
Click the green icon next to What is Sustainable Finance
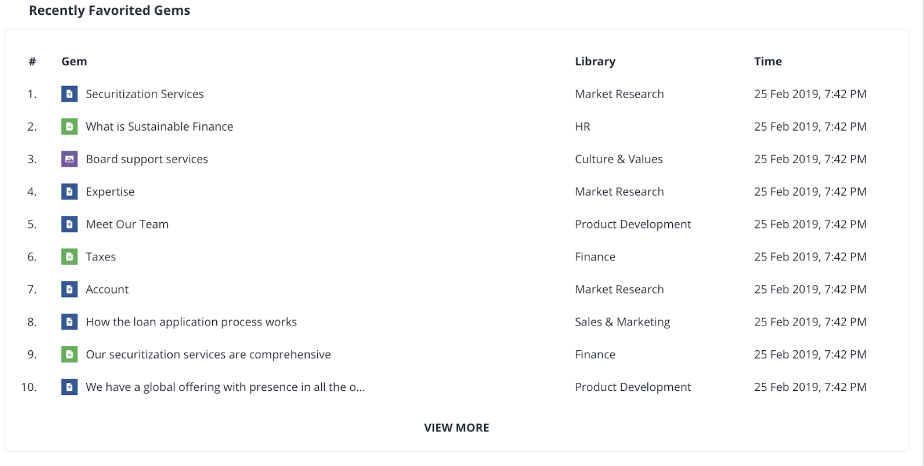[x=70, y=126]
